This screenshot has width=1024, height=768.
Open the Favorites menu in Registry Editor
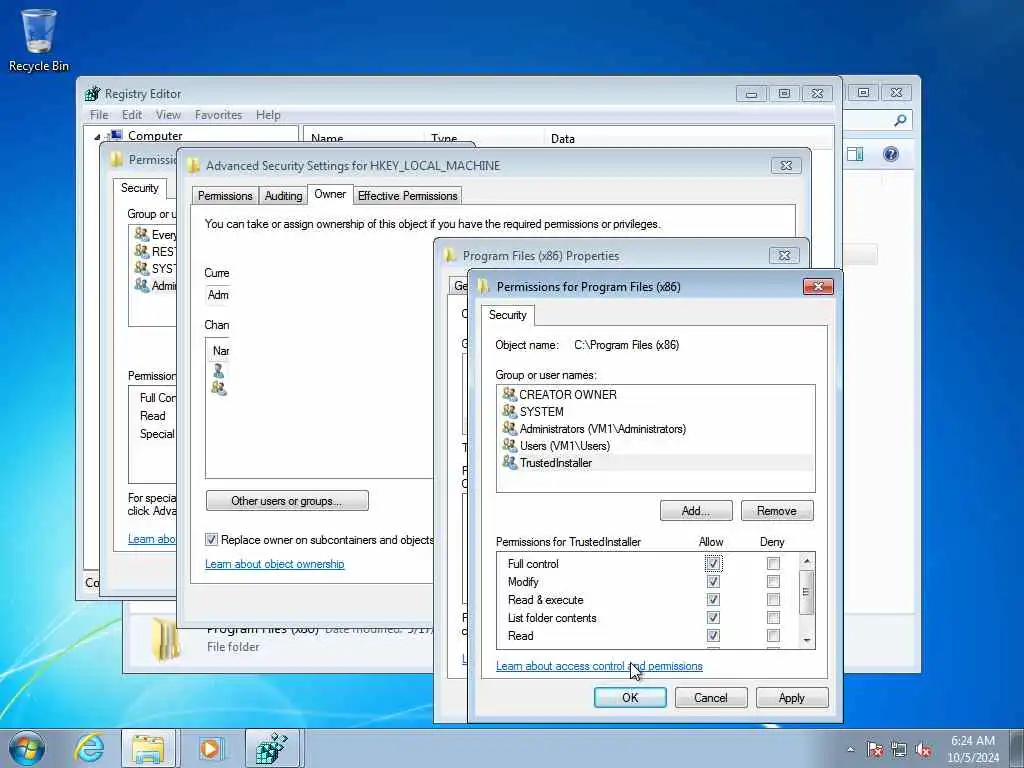pyautogui.click(x=218, y=115)
